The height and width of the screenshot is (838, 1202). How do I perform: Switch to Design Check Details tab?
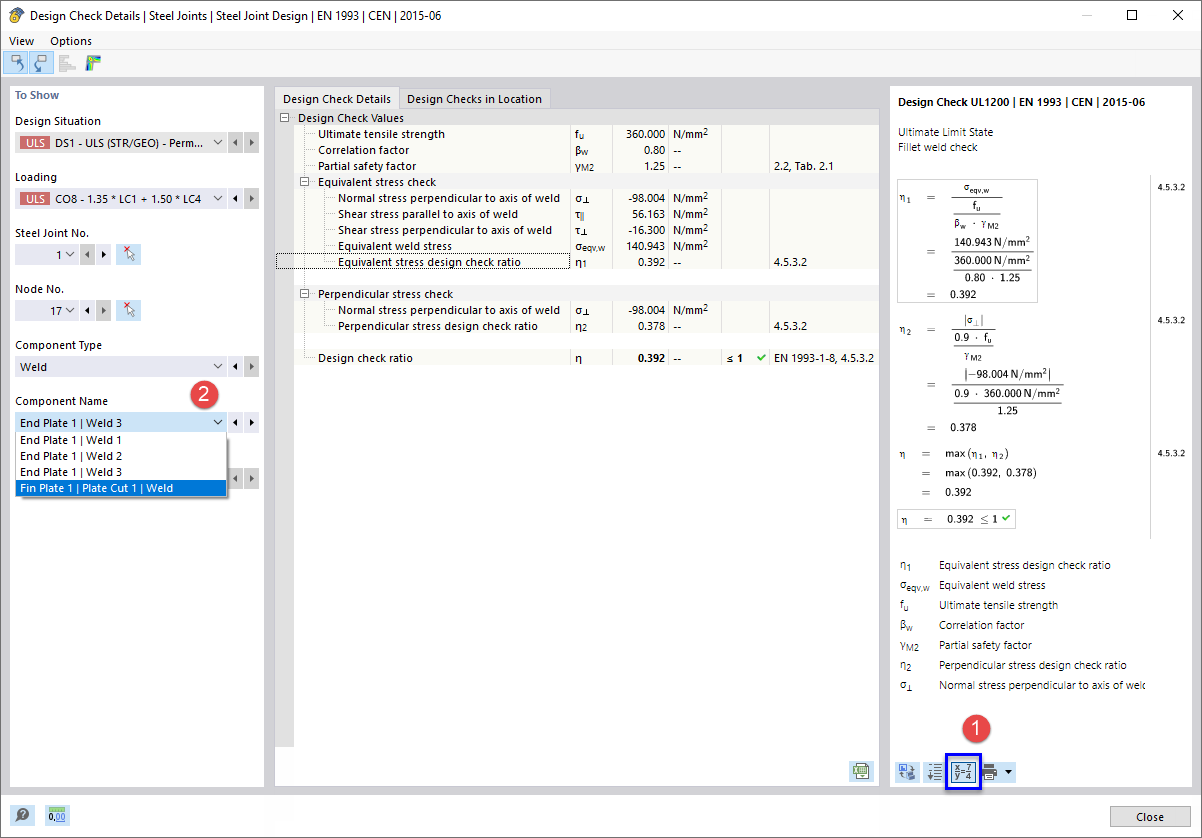tap(337, 99)
